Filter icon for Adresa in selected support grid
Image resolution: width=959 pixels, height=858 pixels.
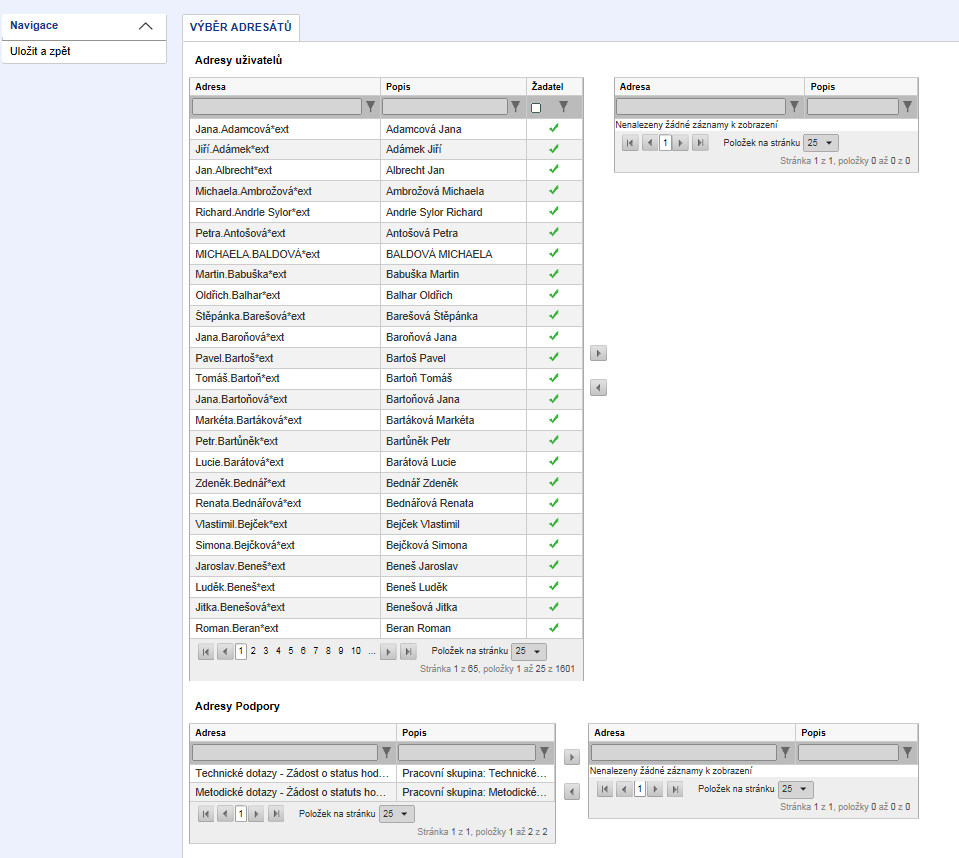(785, 752)
